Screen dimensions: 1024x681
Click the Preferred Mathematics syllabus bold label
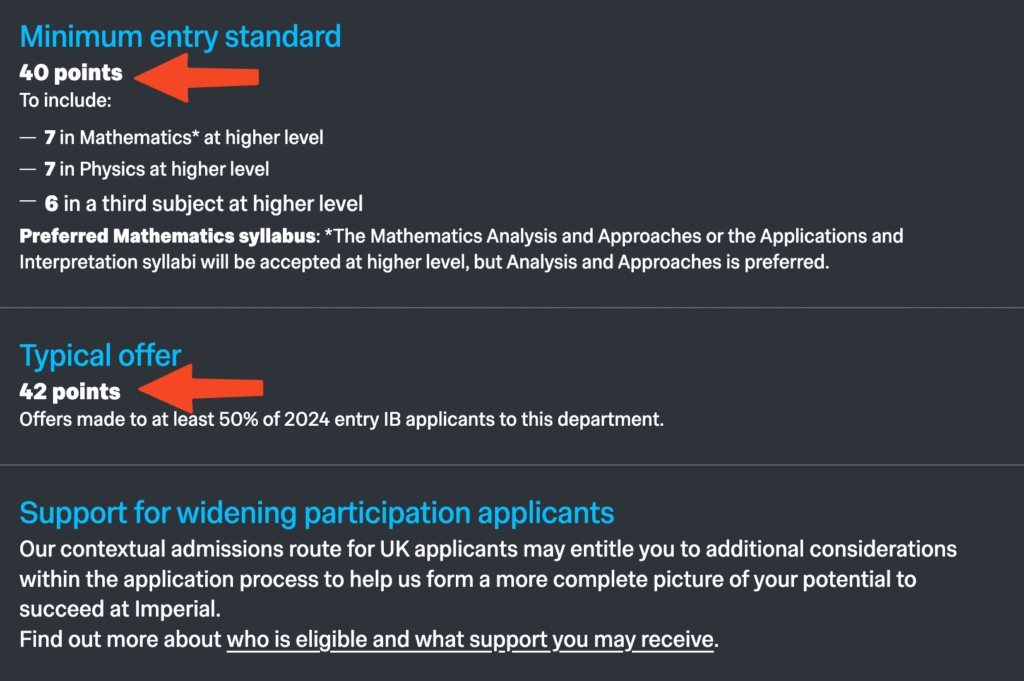click(168, 236)
